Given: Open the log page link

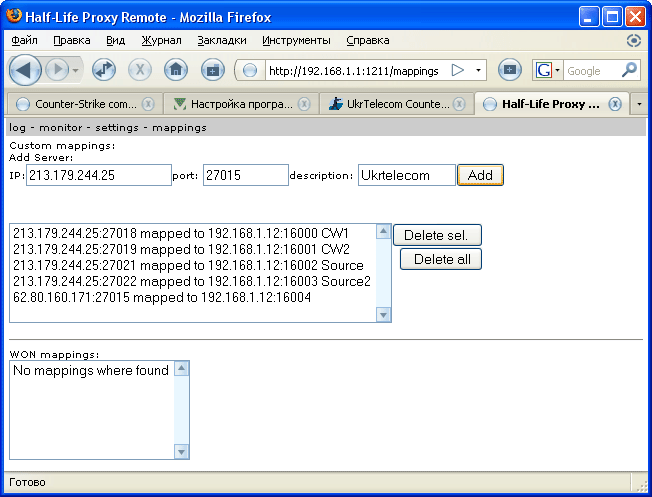Looking at the screenshot, I should coord(17,128).
